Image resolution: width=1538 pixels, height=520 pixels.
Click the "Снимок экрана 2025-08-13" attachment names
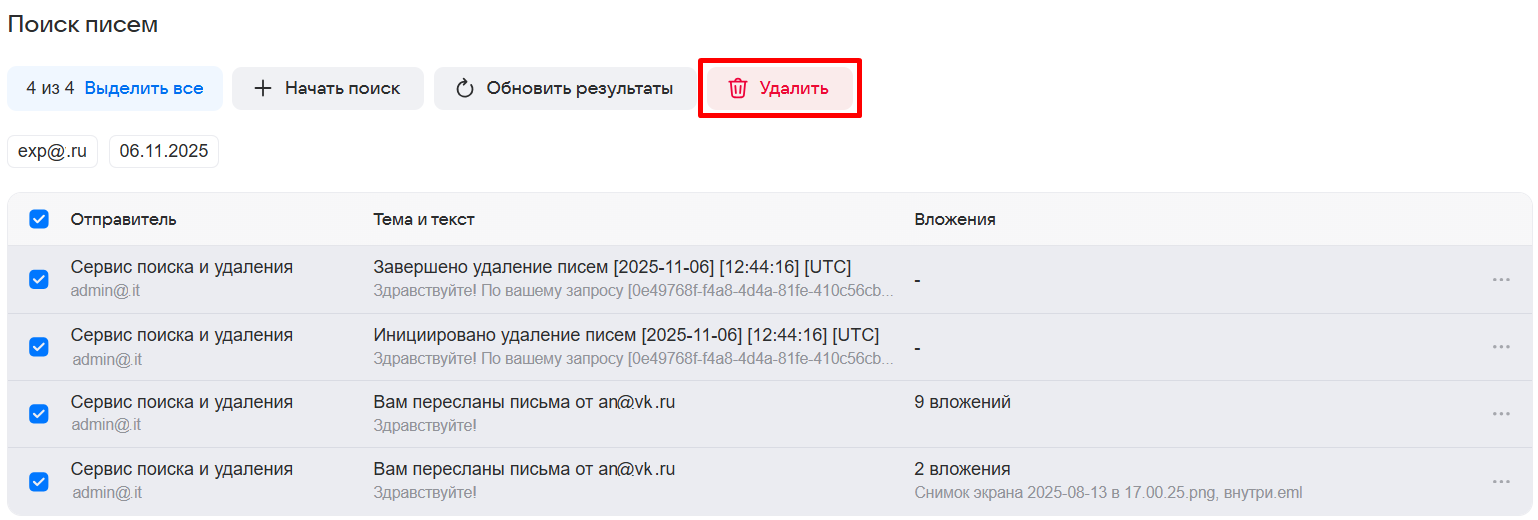click(1108, 493)
